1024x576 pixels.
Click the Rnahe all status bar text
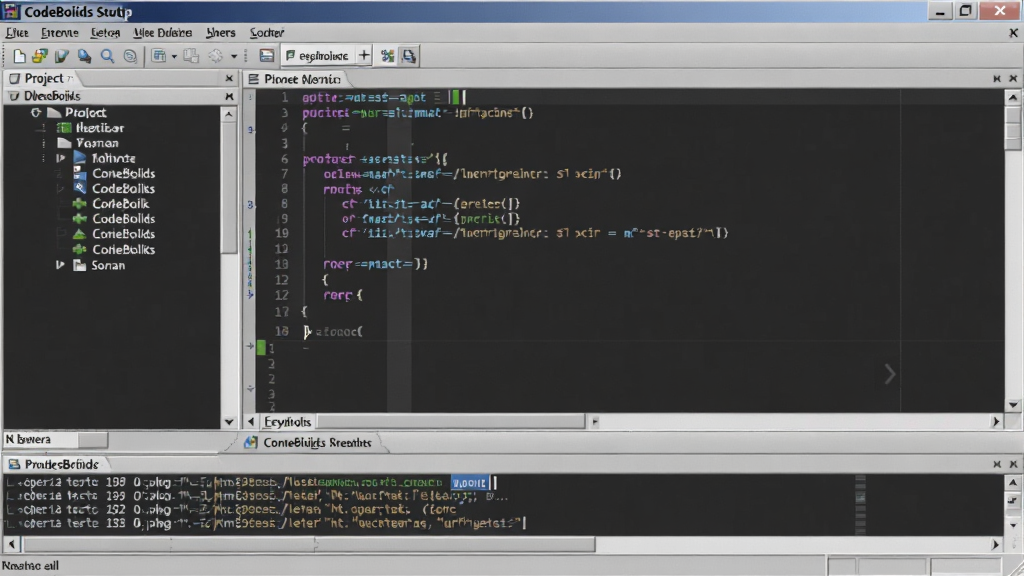(30, 566)
